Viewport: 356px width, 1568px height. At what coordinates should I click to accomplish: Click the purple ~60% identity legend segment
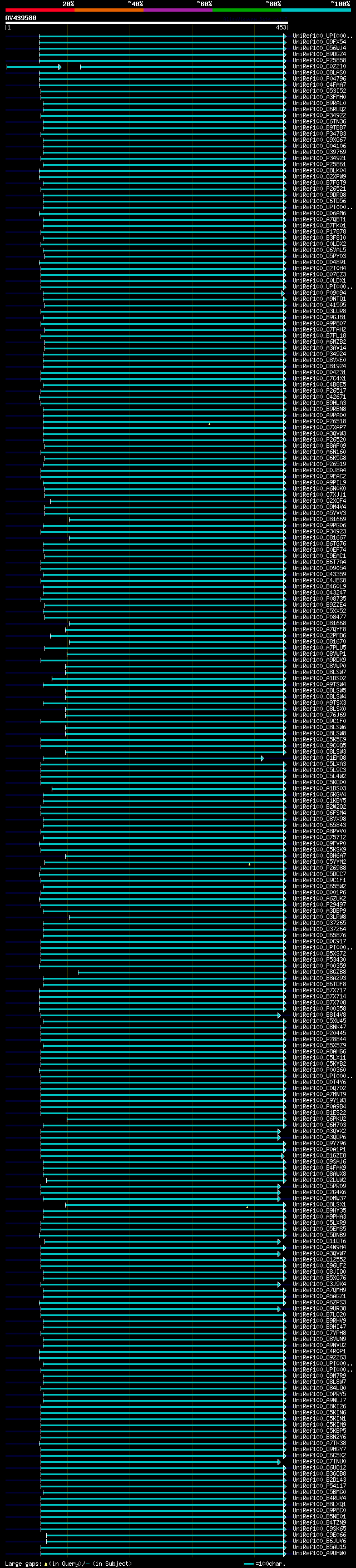pos(179,10)
